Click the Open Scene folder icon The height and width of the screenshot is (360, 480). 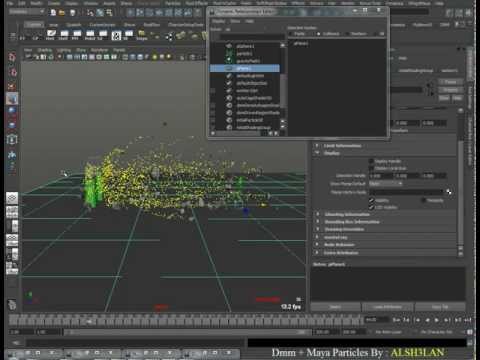62,13
